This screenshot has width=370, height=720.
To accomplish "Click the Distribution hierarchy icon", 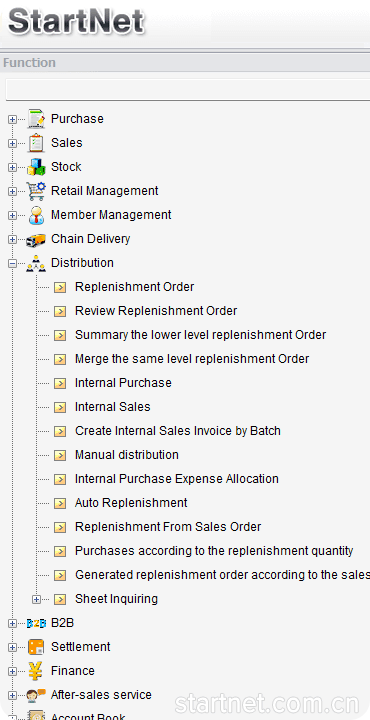I will (x=36, y=264).
